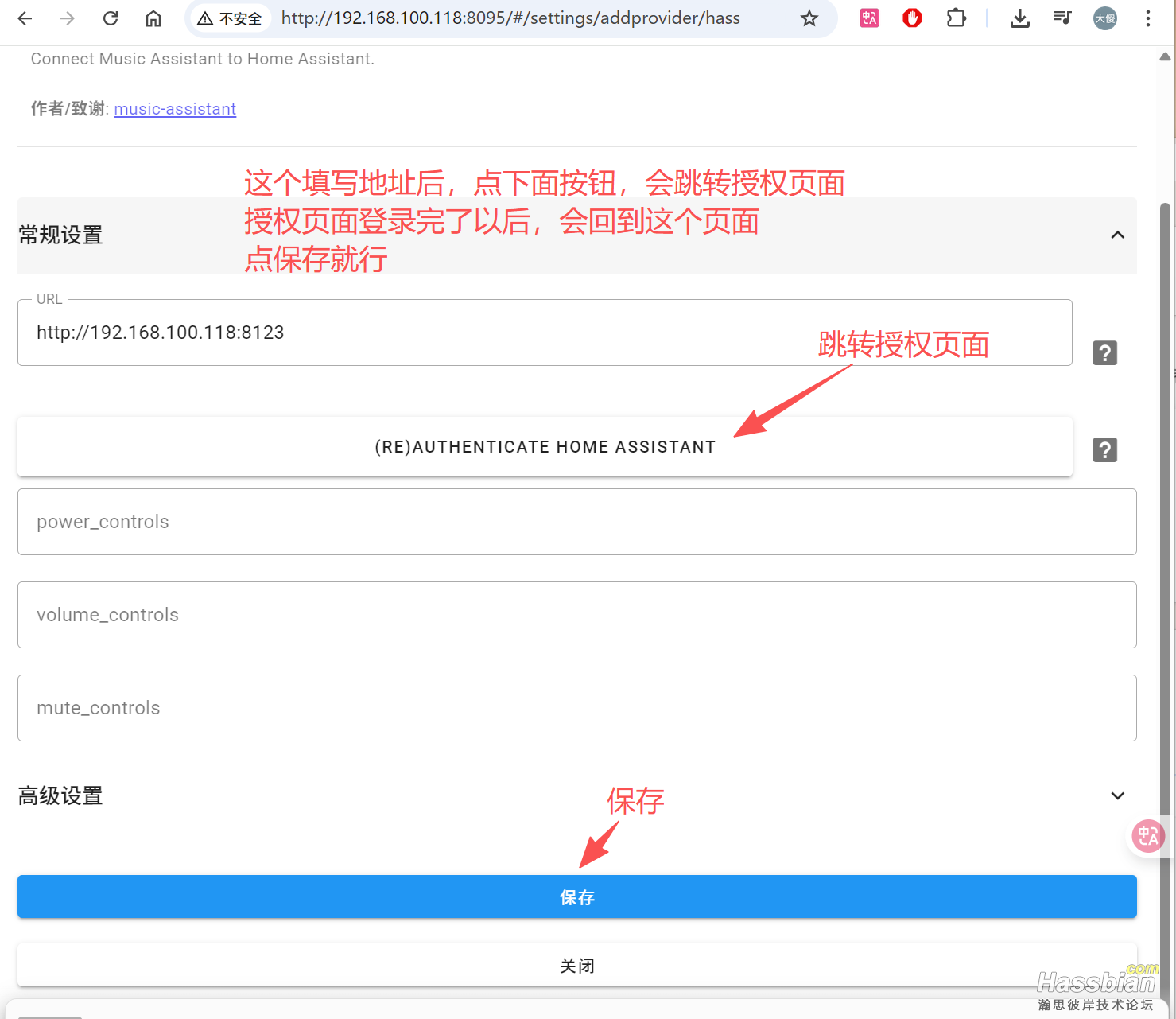This screenshot has width=1176, height=1019.
Task: Click the 关闭 button
Action: 577,966
